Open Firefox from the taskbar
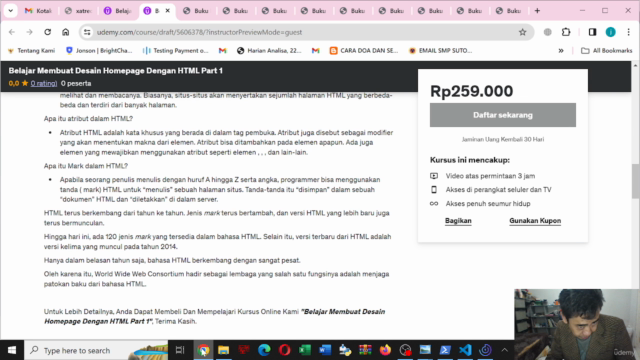The width and height of the screenshot is (640, 360). coord(385,350)
